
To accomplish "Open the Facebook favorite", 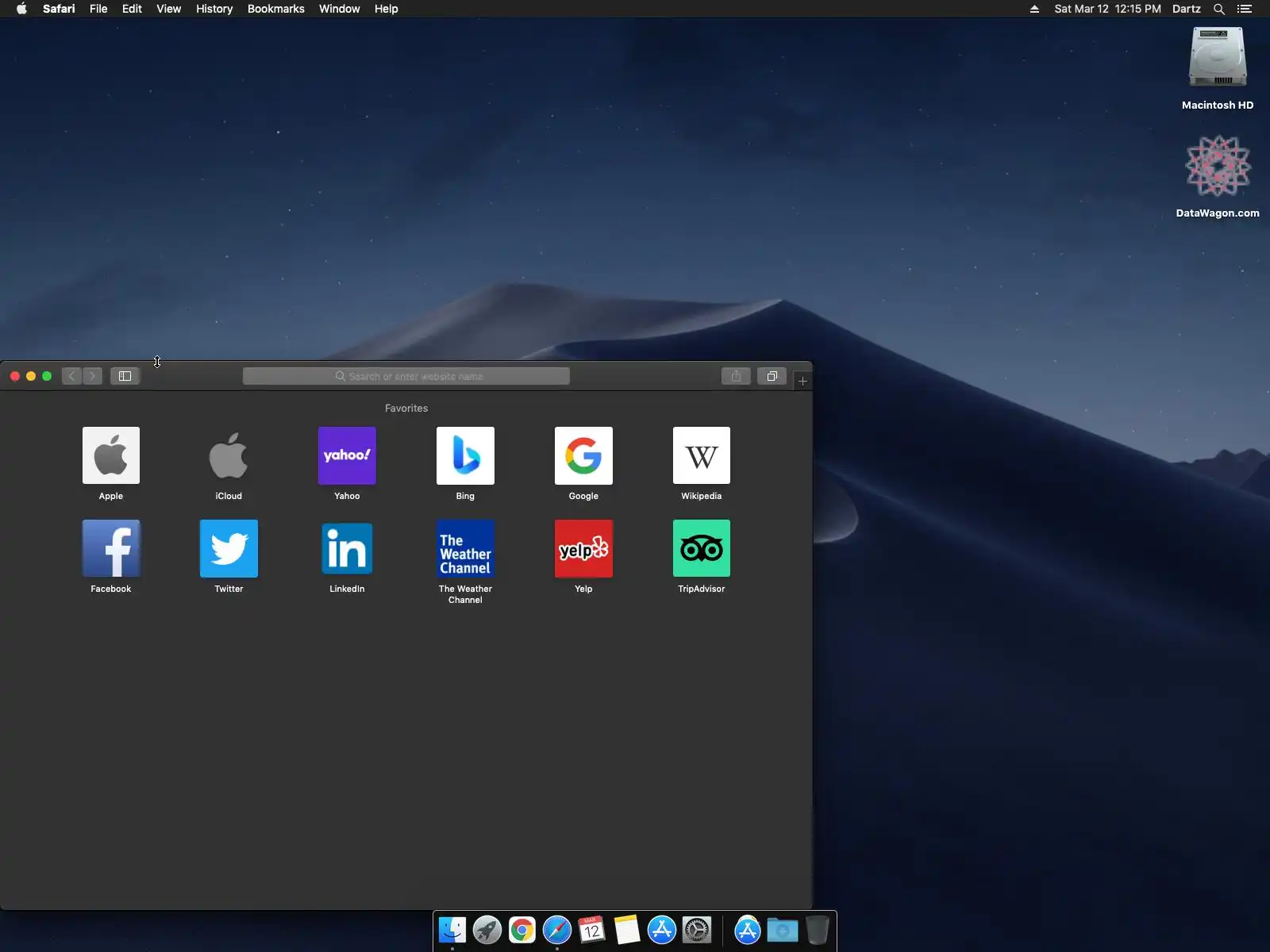I will 111,548.
